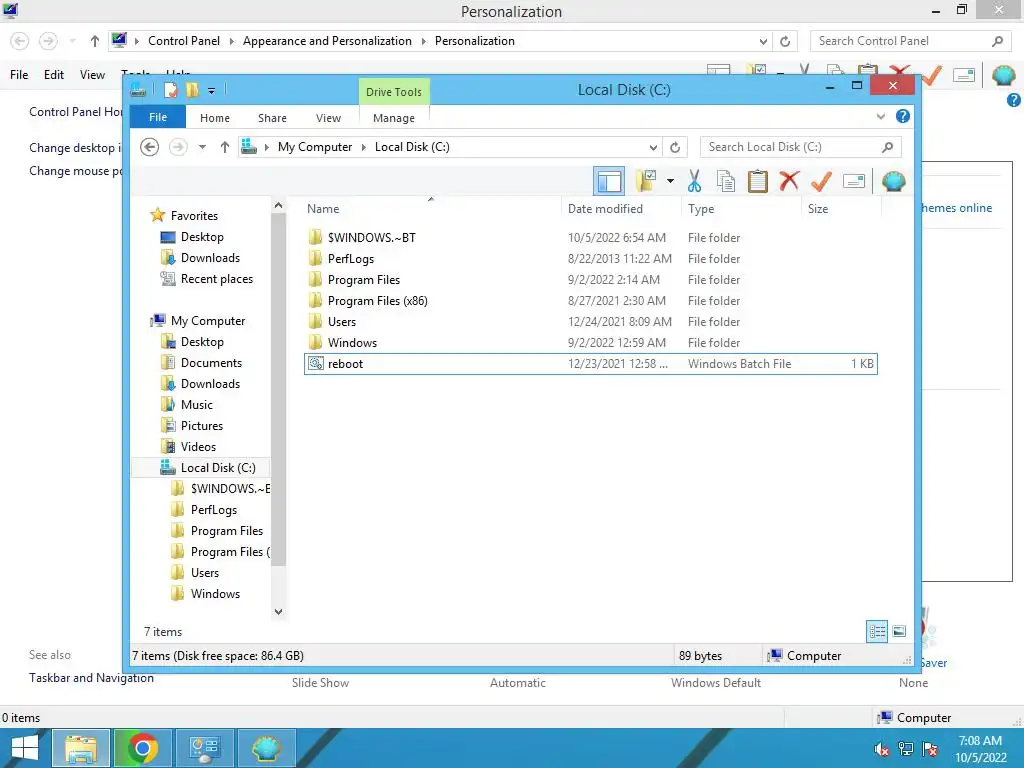
Task: Select Videos under My Computer
Action: coord(198,447)
